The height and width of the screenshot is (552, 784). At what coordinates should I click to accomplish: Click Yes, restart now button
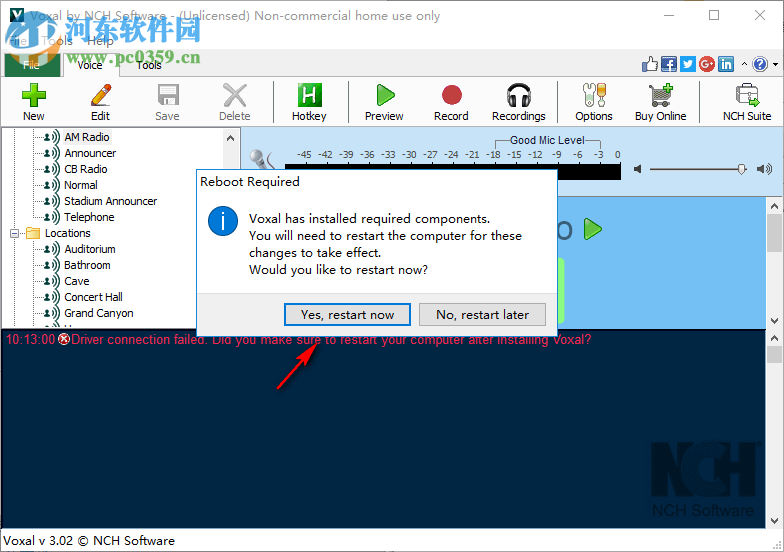pos(348,314)
